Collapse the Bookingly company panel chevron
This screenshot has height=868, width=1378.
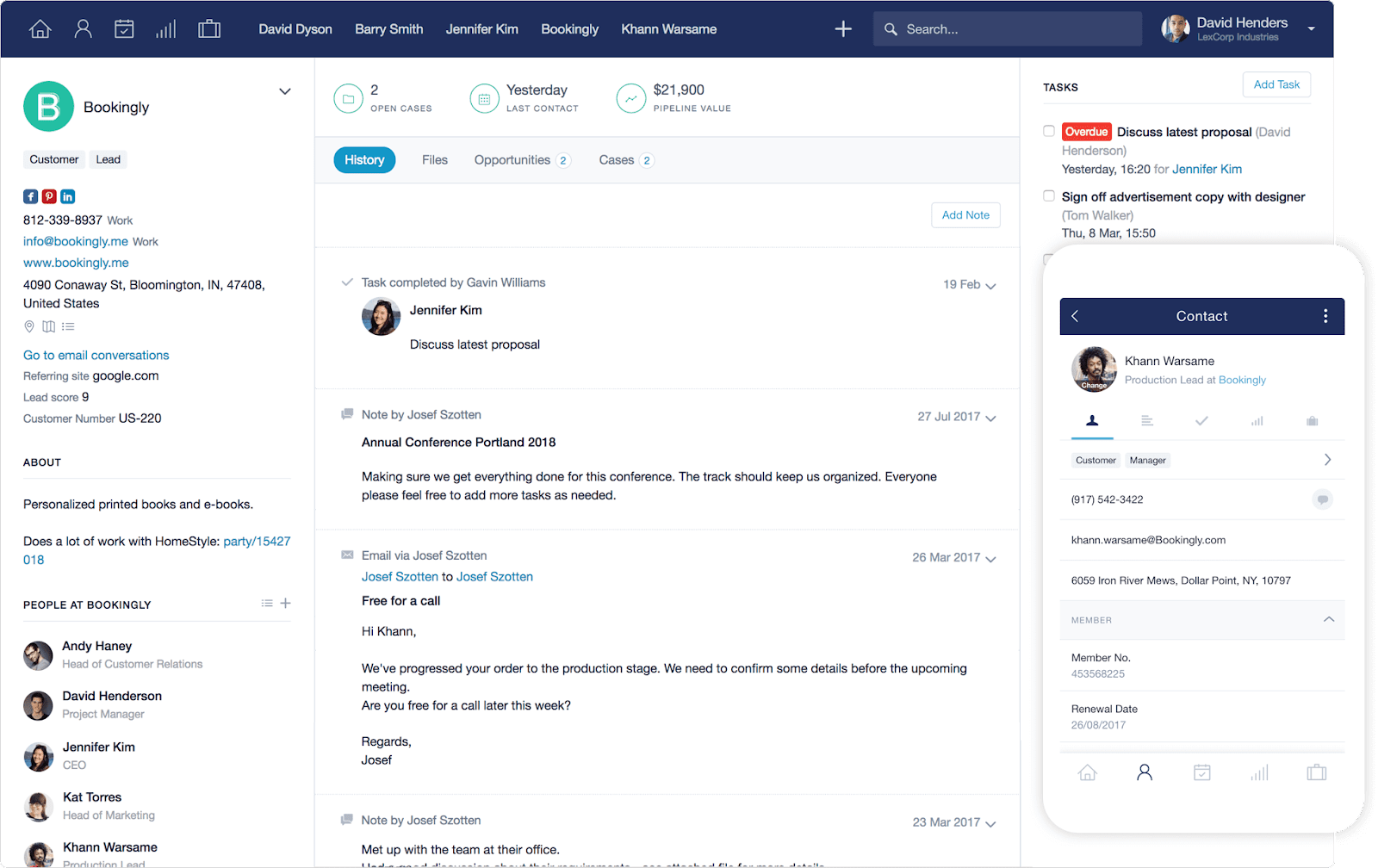(284, 90)
